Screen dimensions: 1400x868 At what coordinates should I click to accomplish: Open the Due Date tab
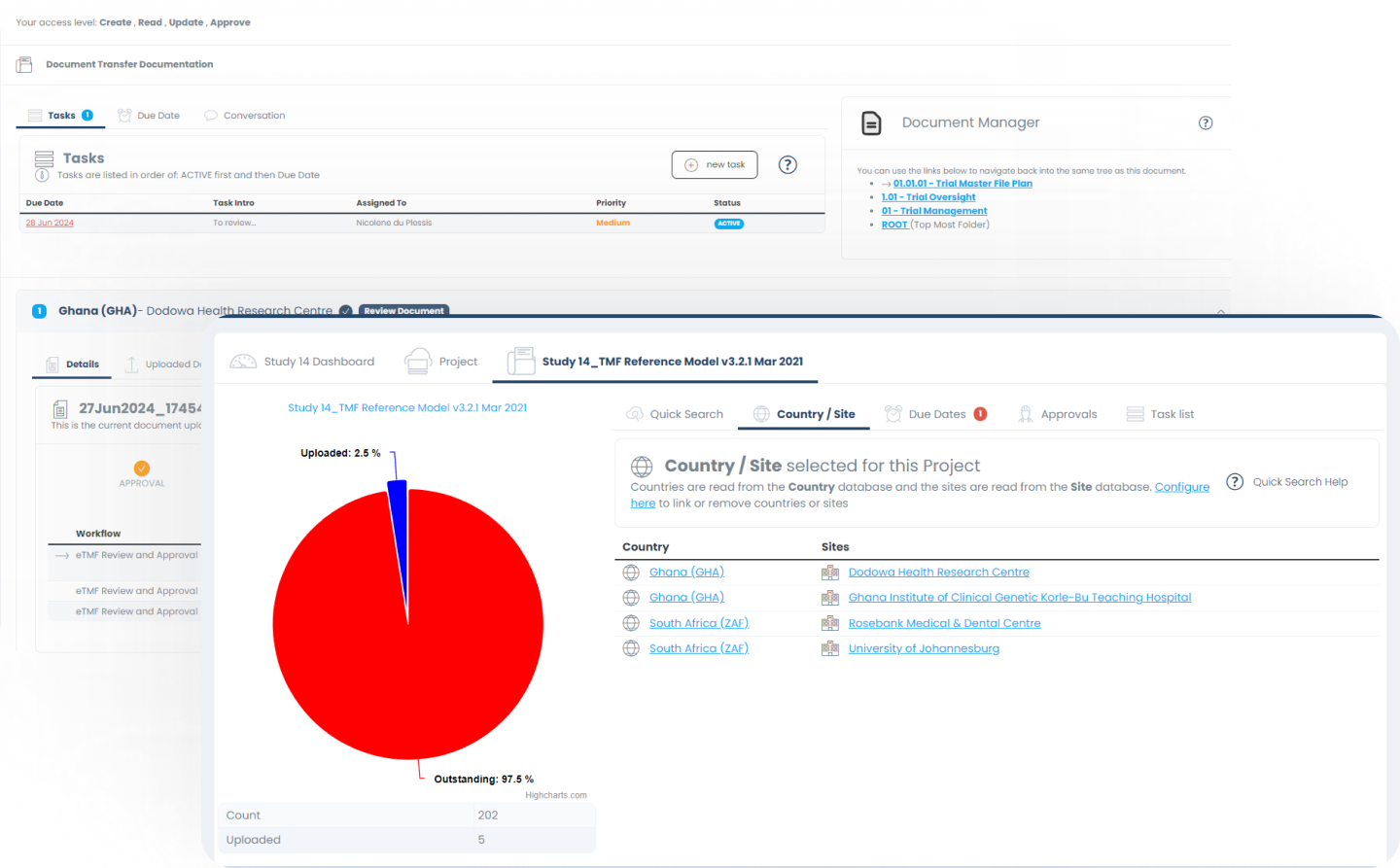coord(149,116)
